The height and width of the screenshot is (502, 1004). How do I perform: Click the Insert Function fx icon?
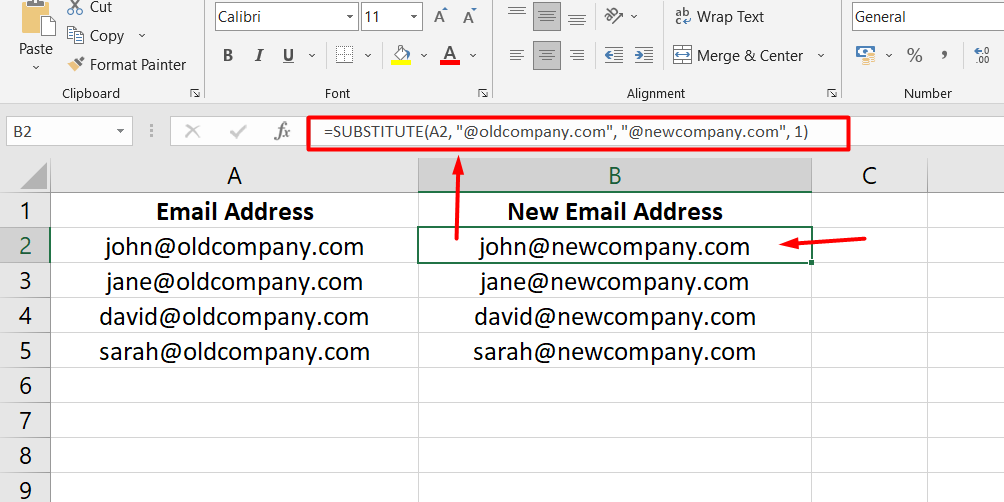(282, 131)
